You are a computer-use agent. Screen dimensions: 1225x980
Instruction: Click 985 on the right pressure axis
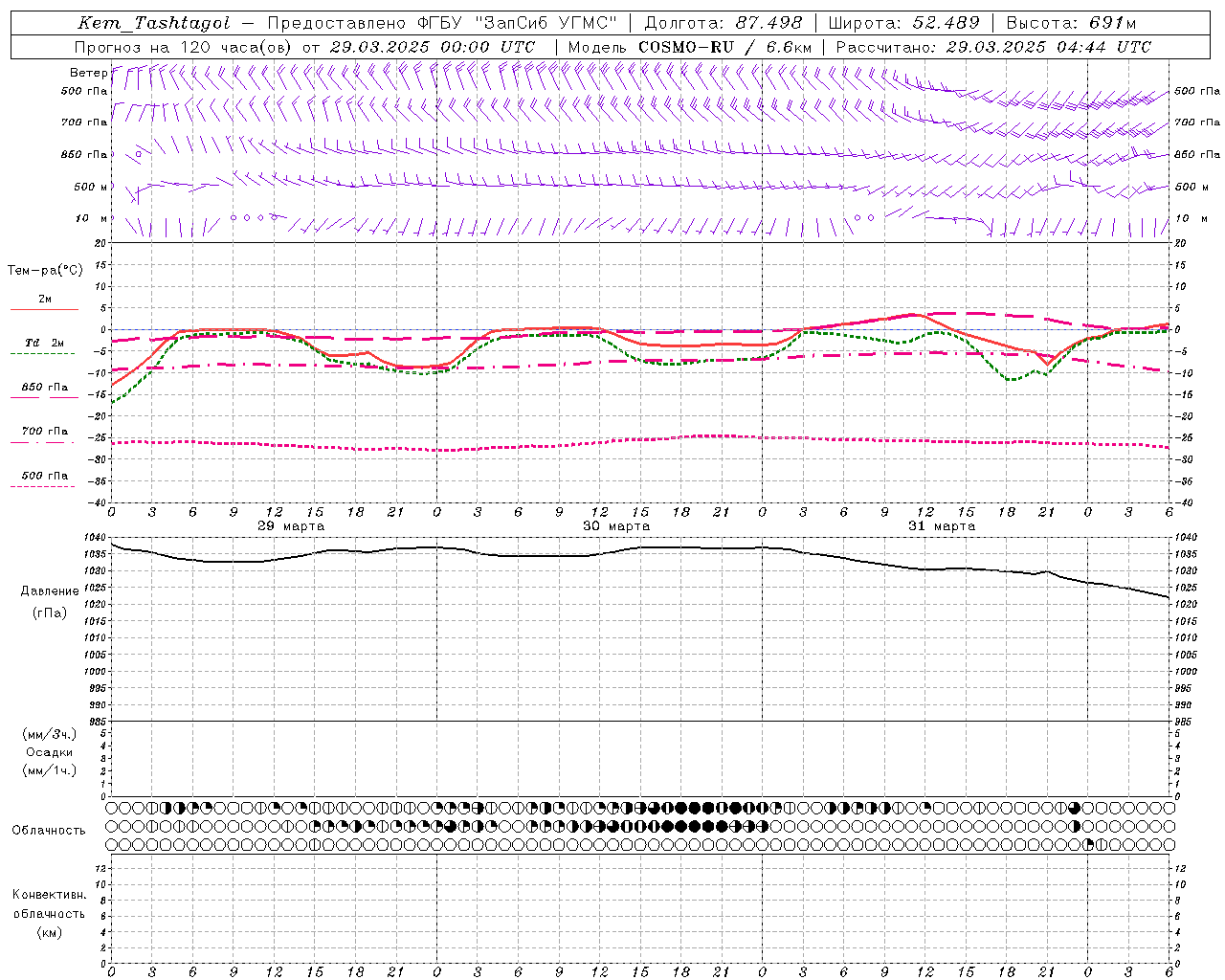tap(1184, 722)
